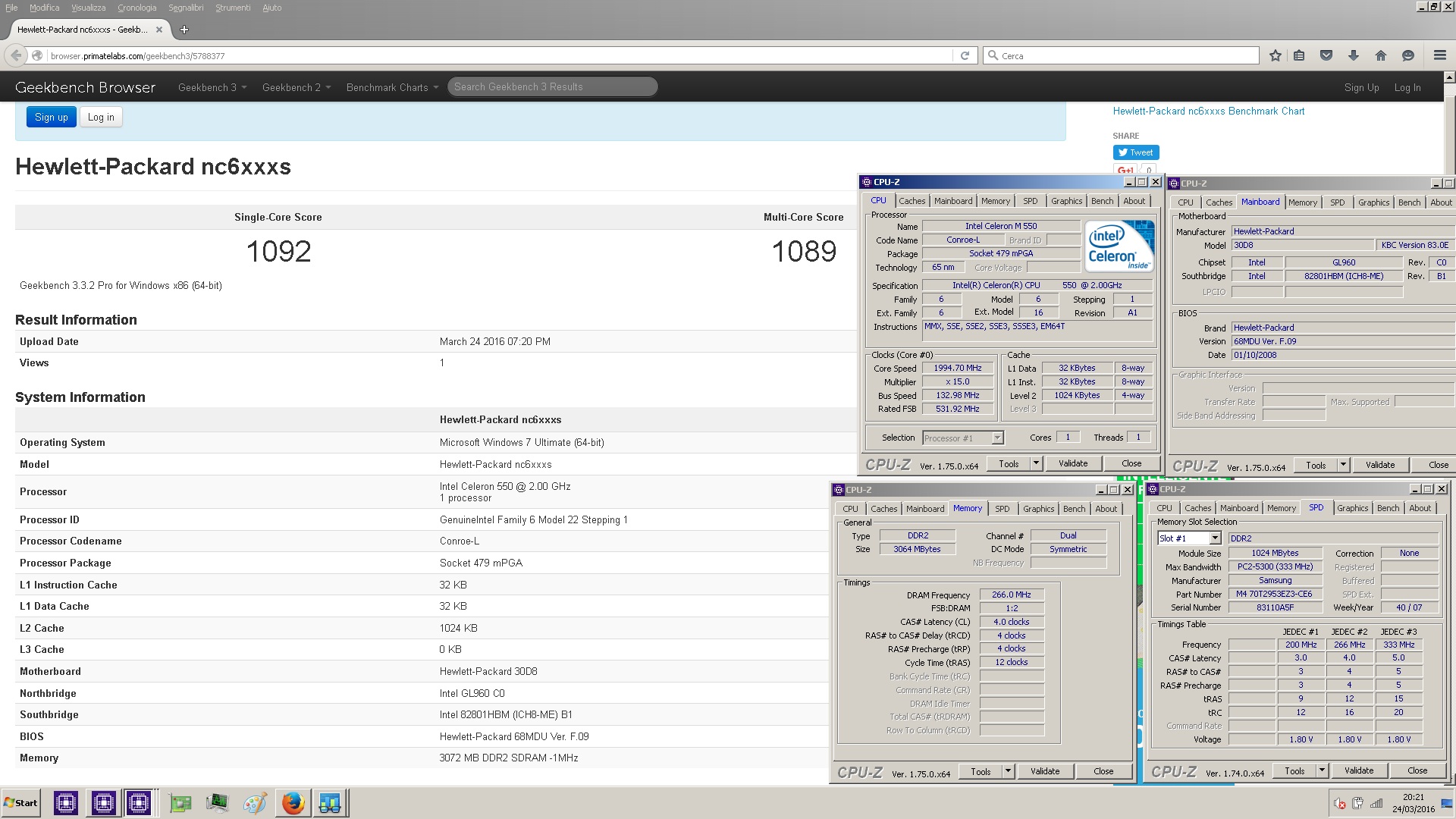Click the muted volume tray icon

1340,803
